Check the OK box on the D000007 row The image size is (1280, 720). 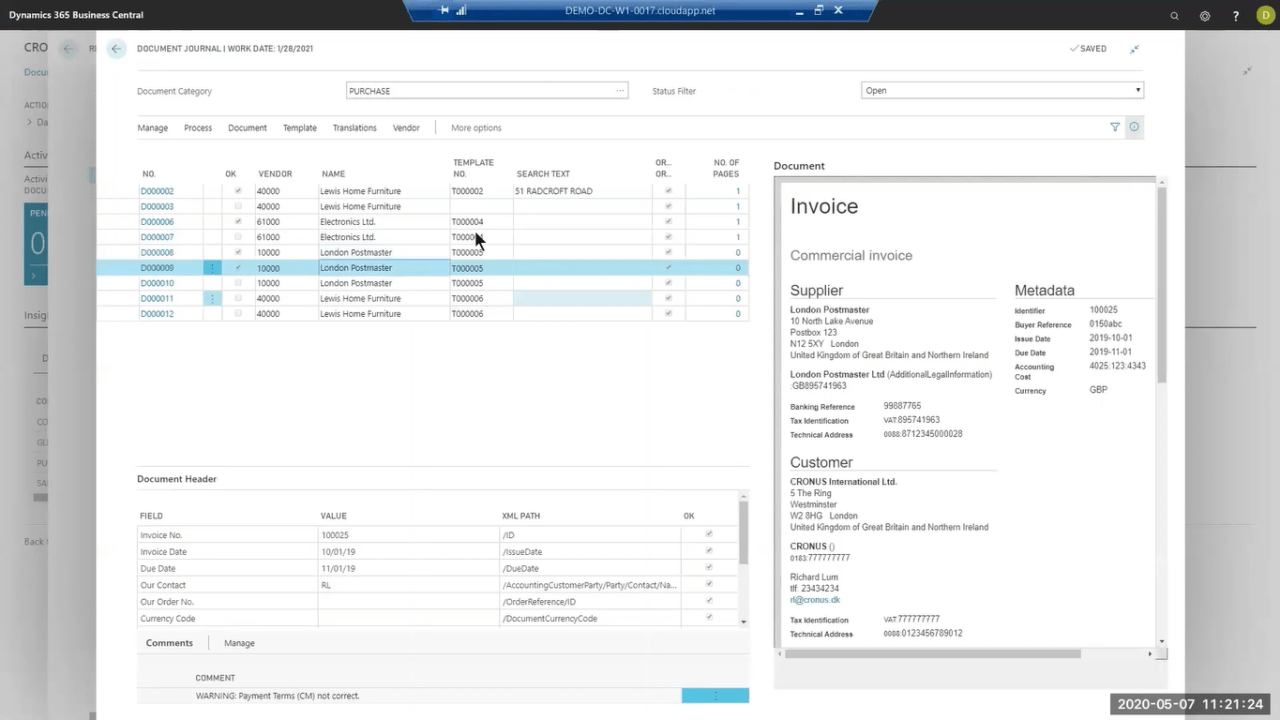(237, 237)
